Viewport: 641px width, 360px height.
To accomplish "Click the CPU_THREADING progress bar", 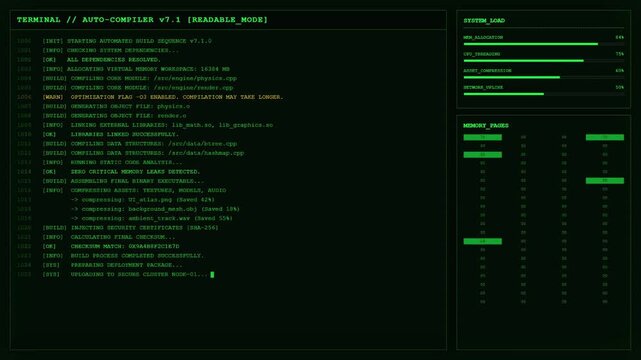I will pos(543,61).
